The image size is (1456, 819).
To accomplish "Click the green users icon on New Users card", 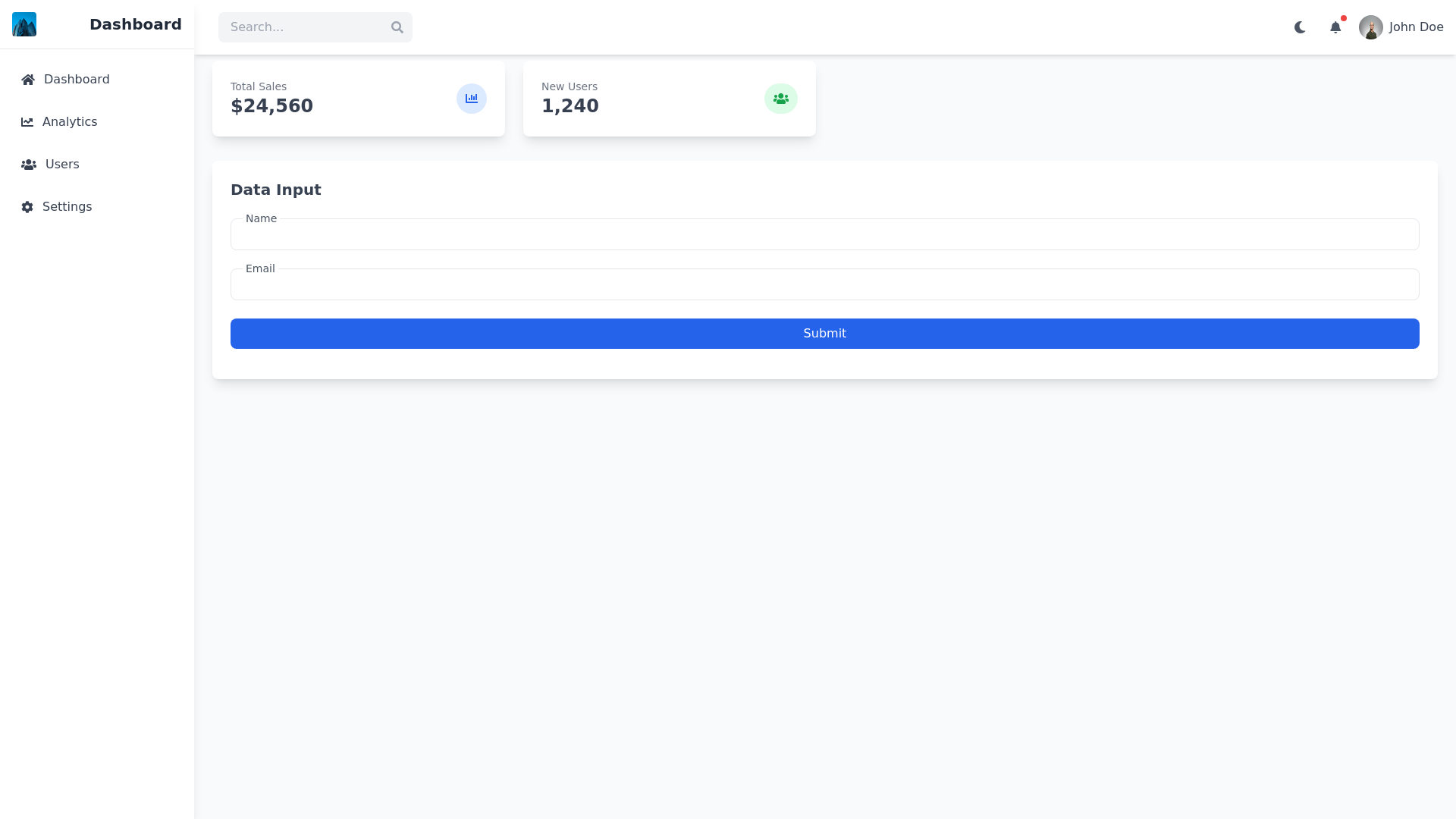I will [781, 98].
